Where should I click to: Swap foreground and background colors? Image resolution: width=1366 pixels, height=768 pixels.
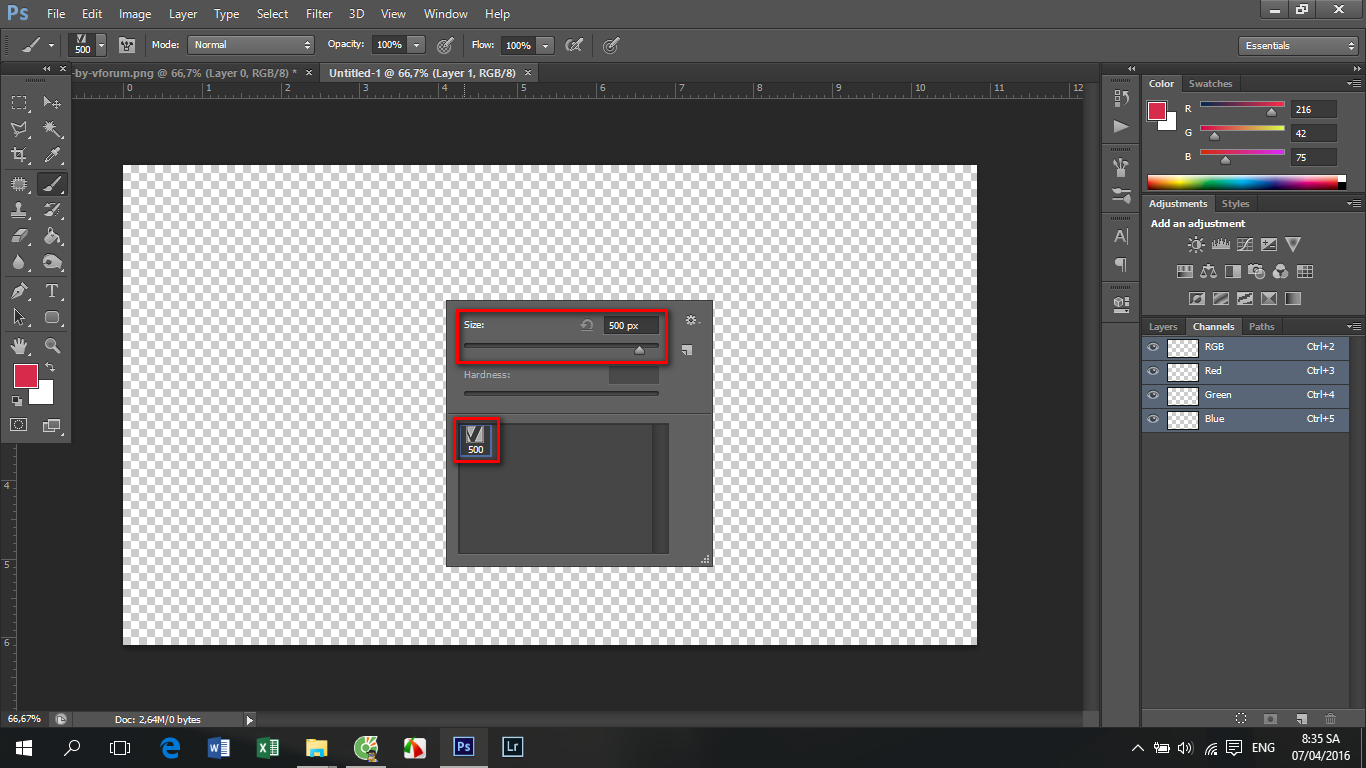[50, 368]
